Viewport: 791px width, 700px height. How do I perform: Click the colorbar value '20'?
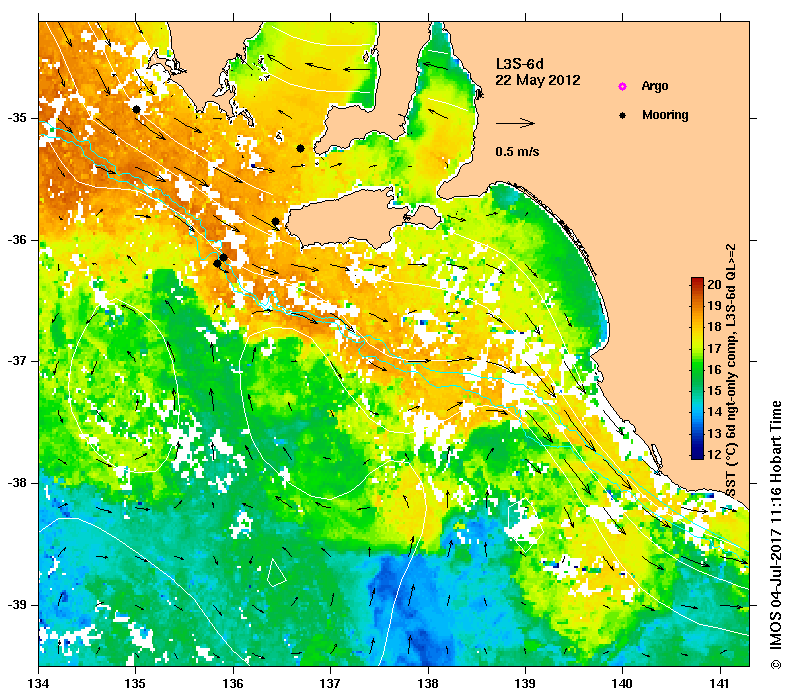click(x=714, y=284)
